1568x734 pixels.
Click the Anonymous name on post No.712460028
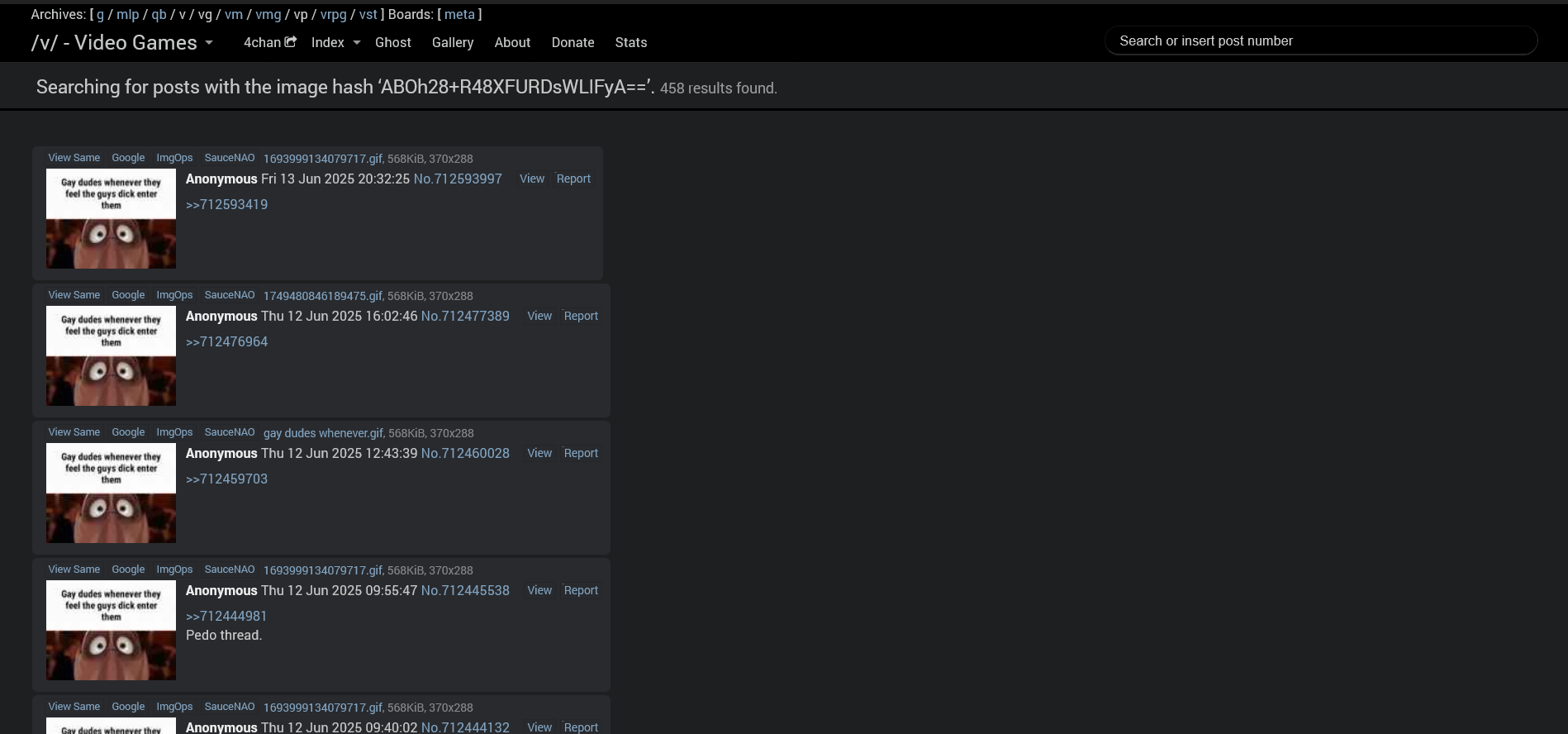tap(221, 453)
